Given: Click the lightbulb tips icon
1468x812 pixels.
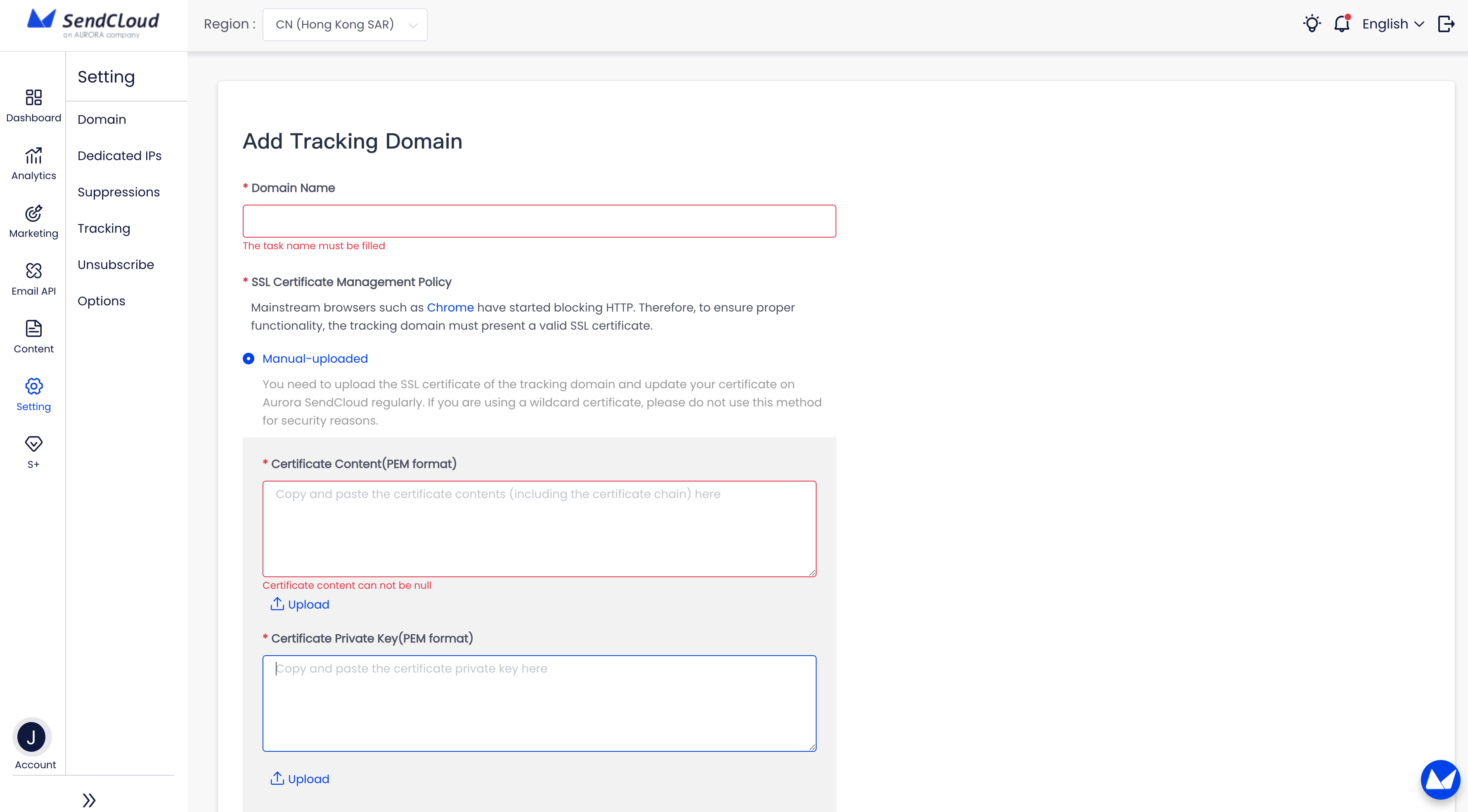Looking at the screenshot, I should (x=1312, y=24).
